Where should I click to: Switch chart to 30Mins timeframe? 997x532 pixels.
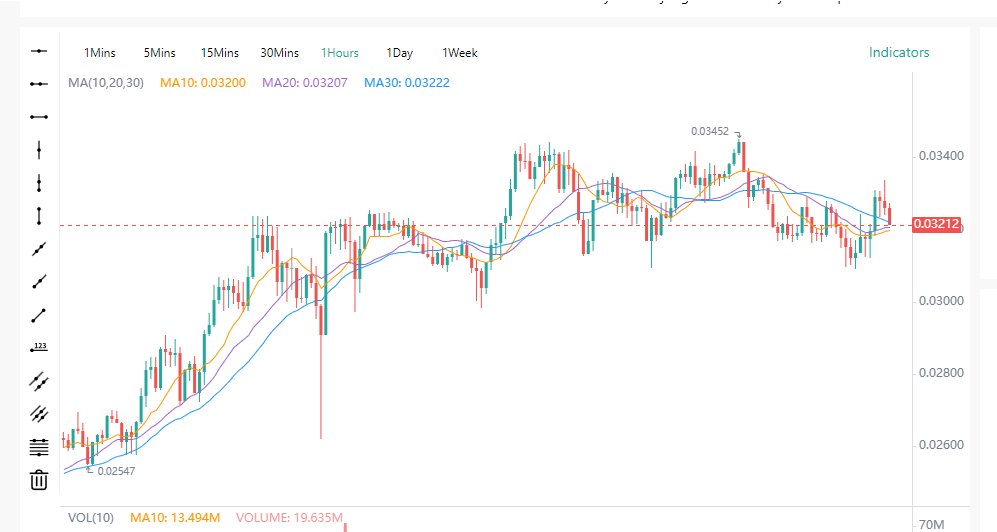click(x=279, y=53)
